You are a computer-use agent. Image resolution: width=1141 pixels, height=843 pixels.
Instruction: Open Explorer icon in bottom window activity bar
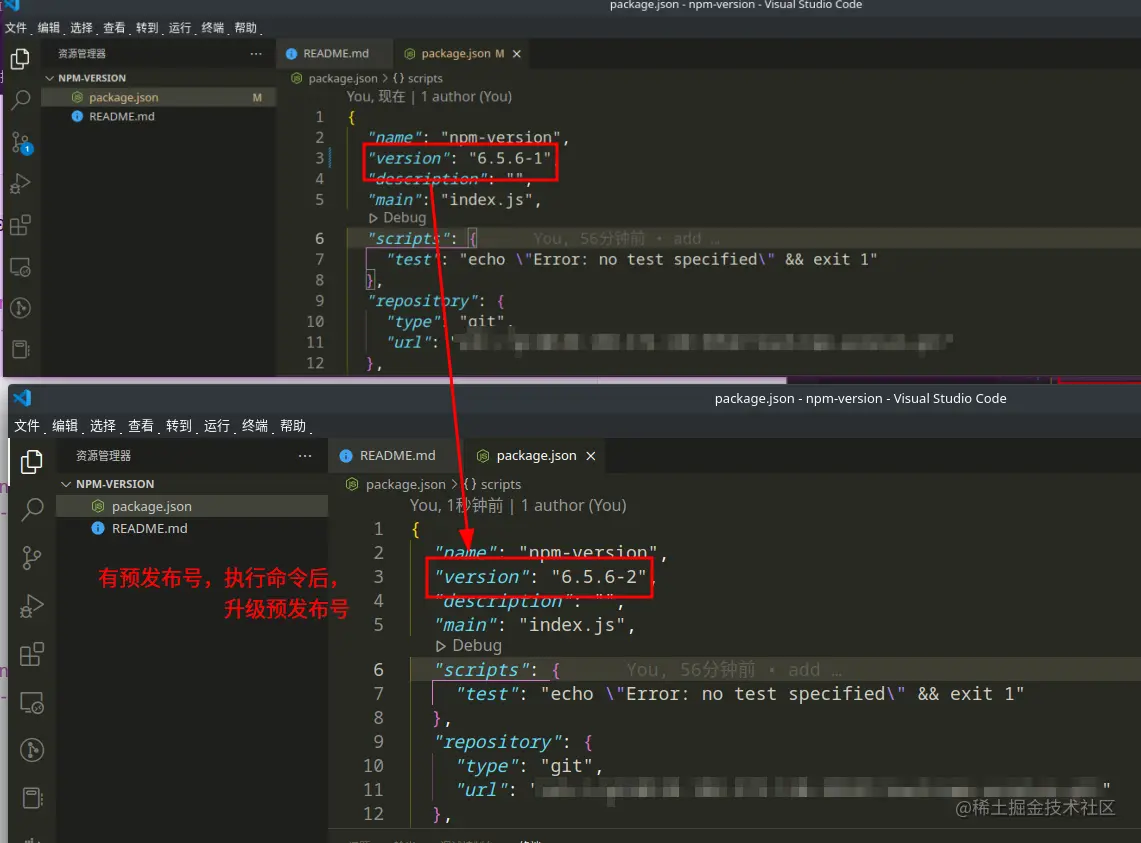[31, 462]
